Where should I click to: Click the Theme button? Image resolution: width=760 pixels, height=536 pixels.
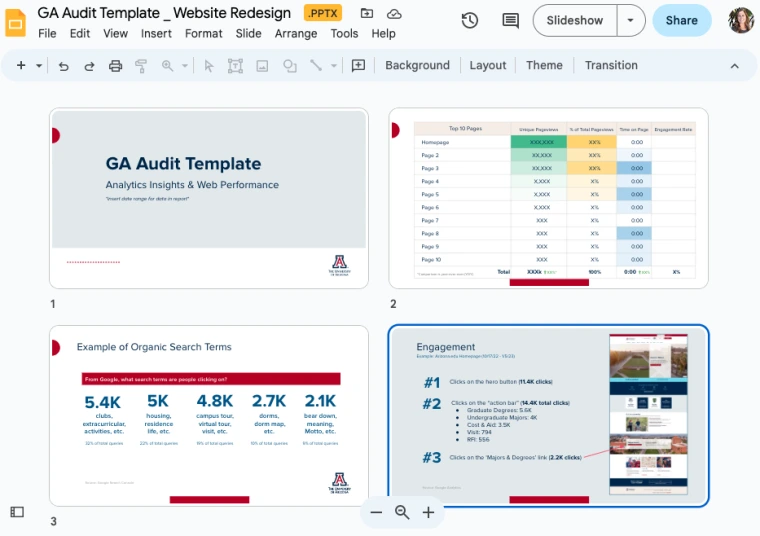click(544, 65)
